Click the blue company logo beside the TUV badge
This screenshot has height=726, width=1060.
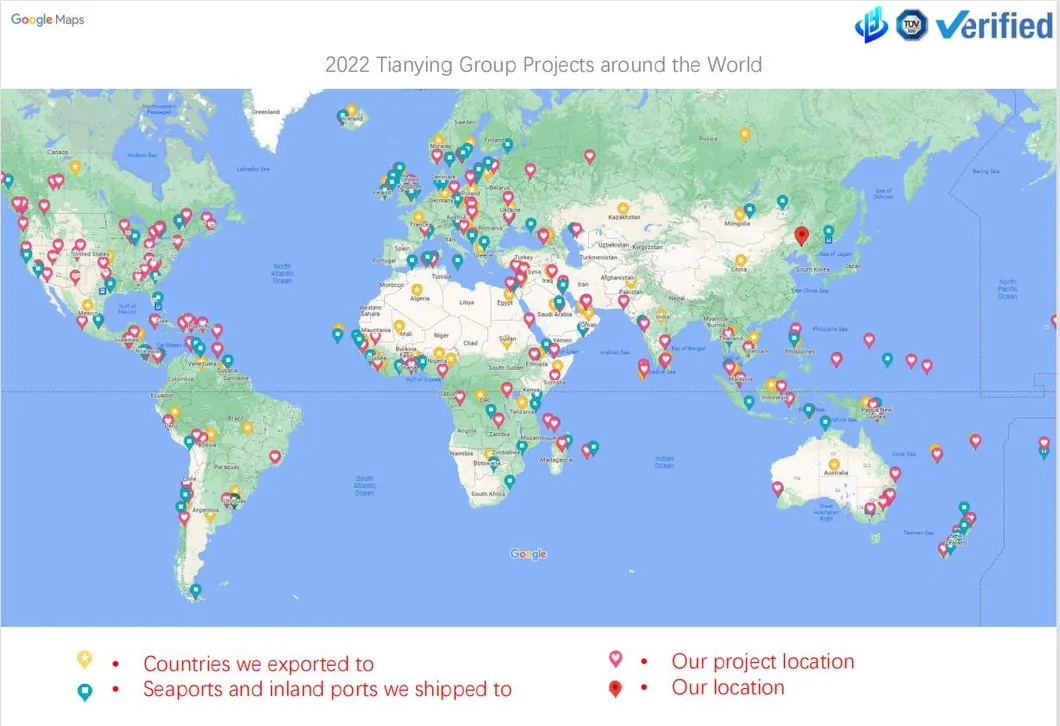(871, 25)
